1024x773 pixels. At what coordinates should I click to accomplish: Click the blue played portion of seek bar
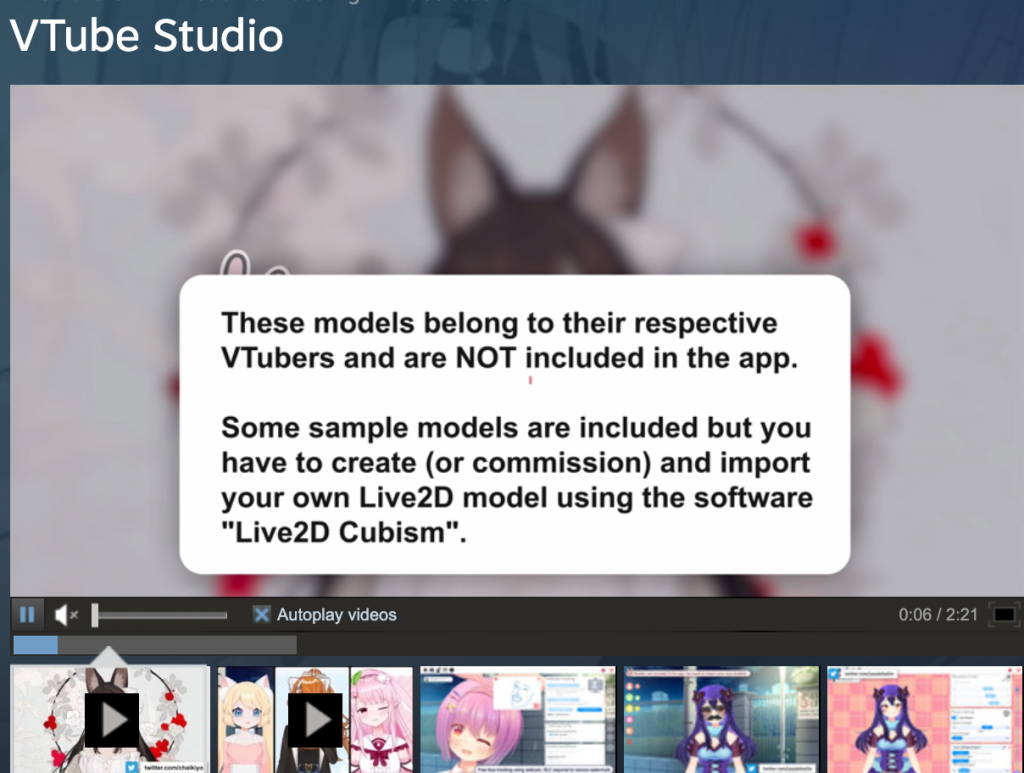pyautogui.click(x=35, y=645)
